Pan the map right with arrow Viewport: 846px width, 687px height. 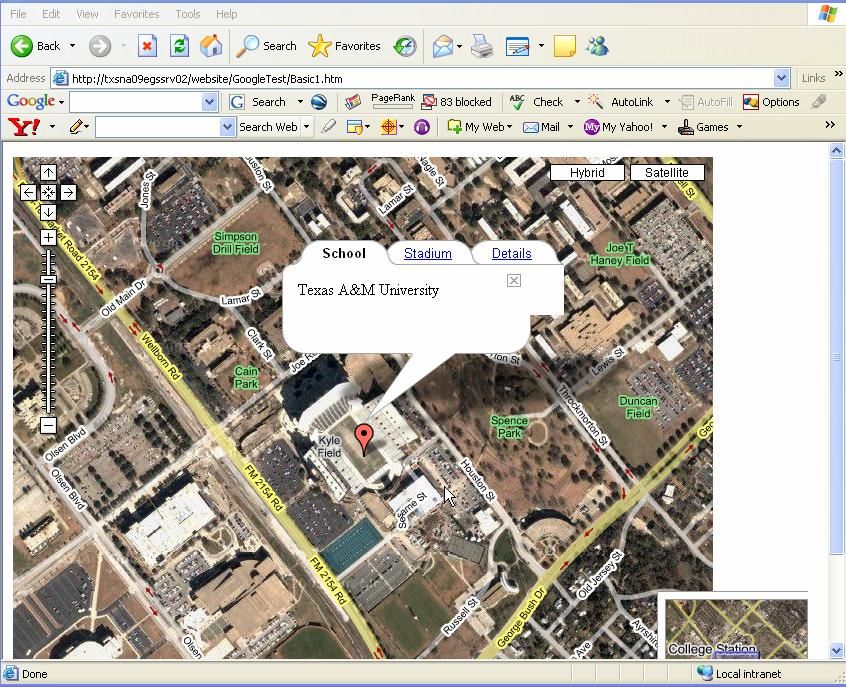(x=68, y=193)
